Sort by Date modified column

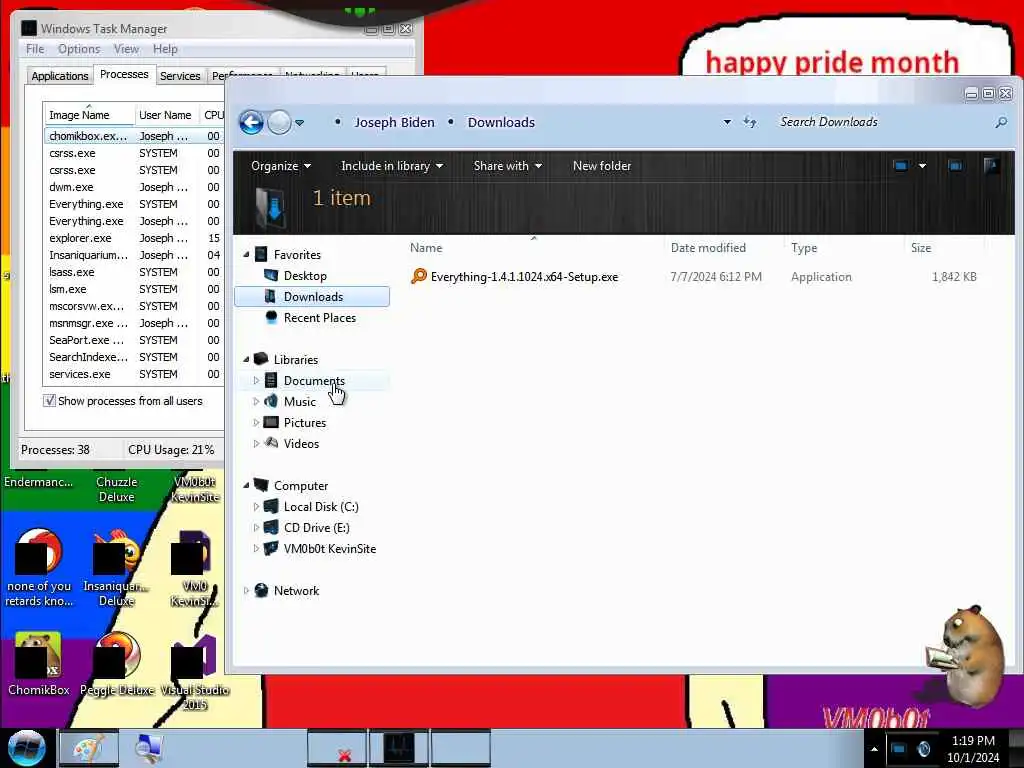point(708,248)
